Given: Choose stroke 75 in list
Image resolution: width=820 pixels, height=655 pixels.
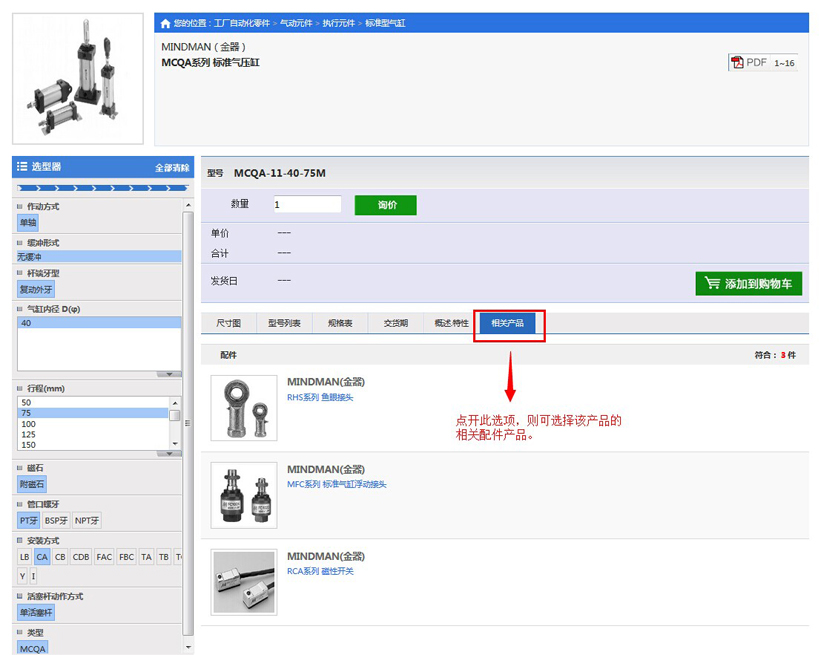Looking at the screenshot, I should (x=93, y=413).
